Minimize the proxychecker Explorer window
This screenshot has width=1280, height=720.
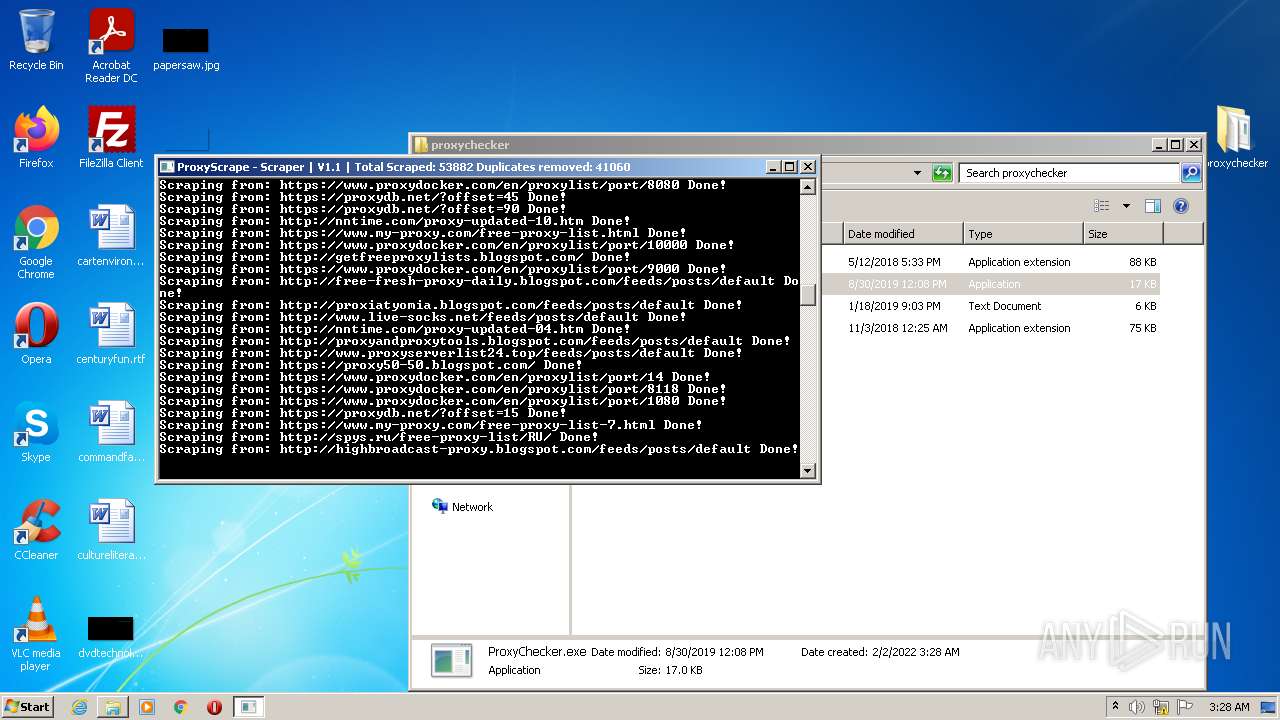coord(1158,145)
